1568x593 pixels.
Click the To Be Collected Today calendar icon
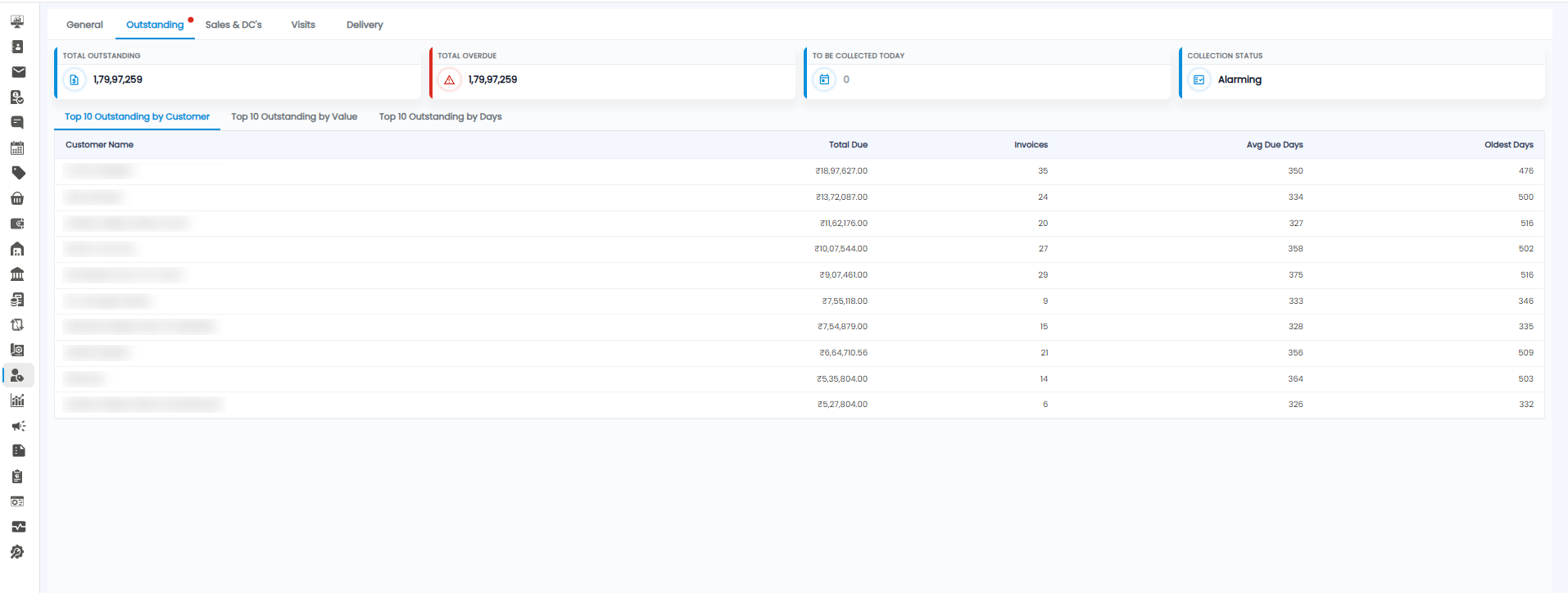824,79
